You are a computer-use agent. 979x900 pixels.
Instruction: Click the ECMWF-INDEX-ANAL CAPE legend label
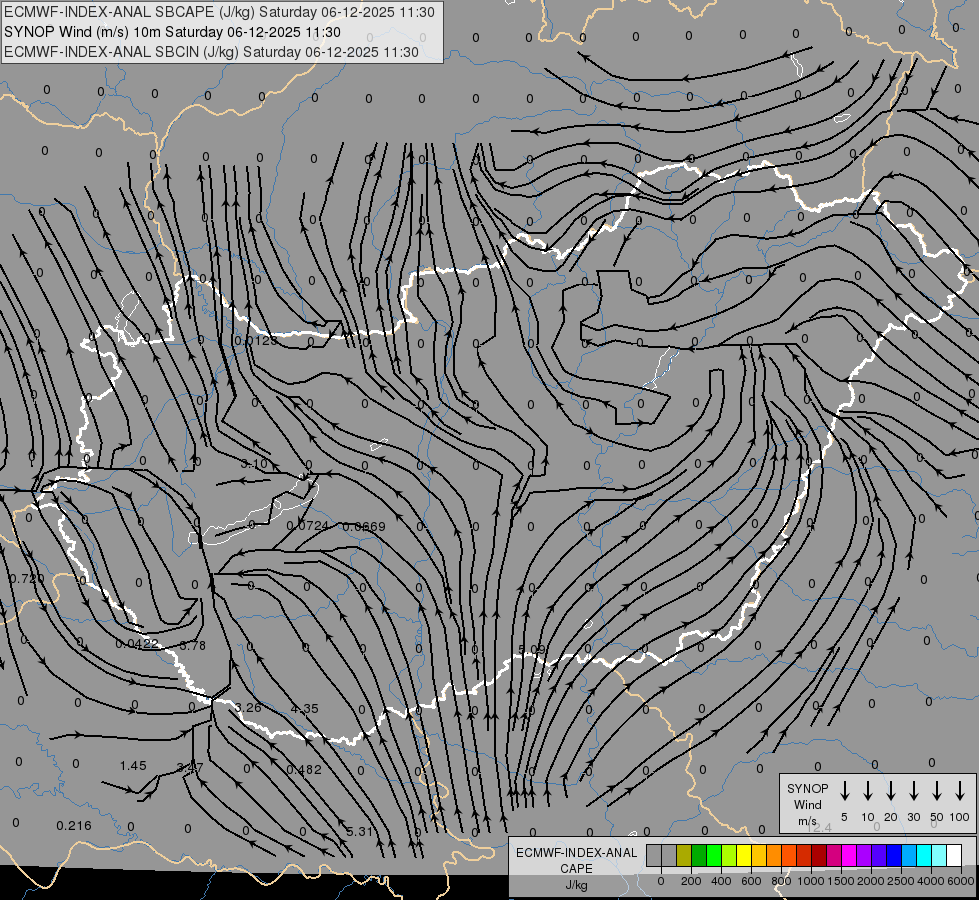tap(576, 860)
